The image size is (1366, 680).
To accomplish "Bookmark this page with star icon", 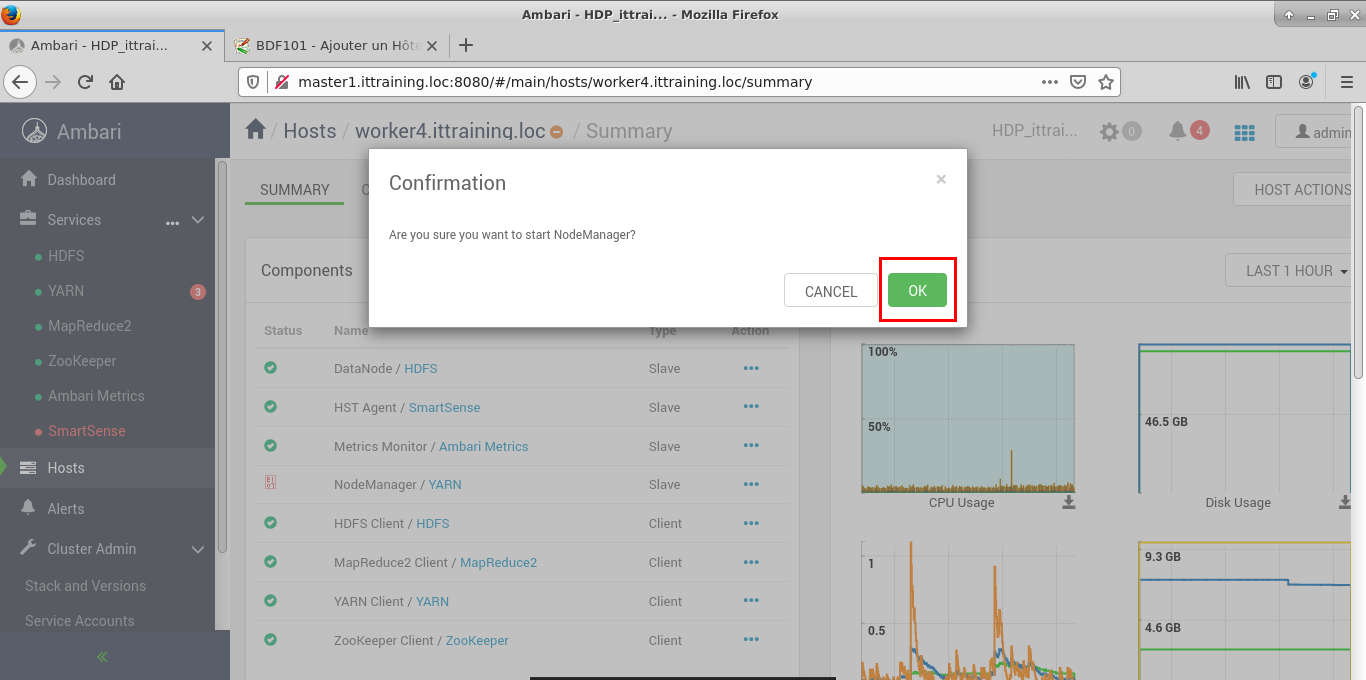I will coord(1106,82).
